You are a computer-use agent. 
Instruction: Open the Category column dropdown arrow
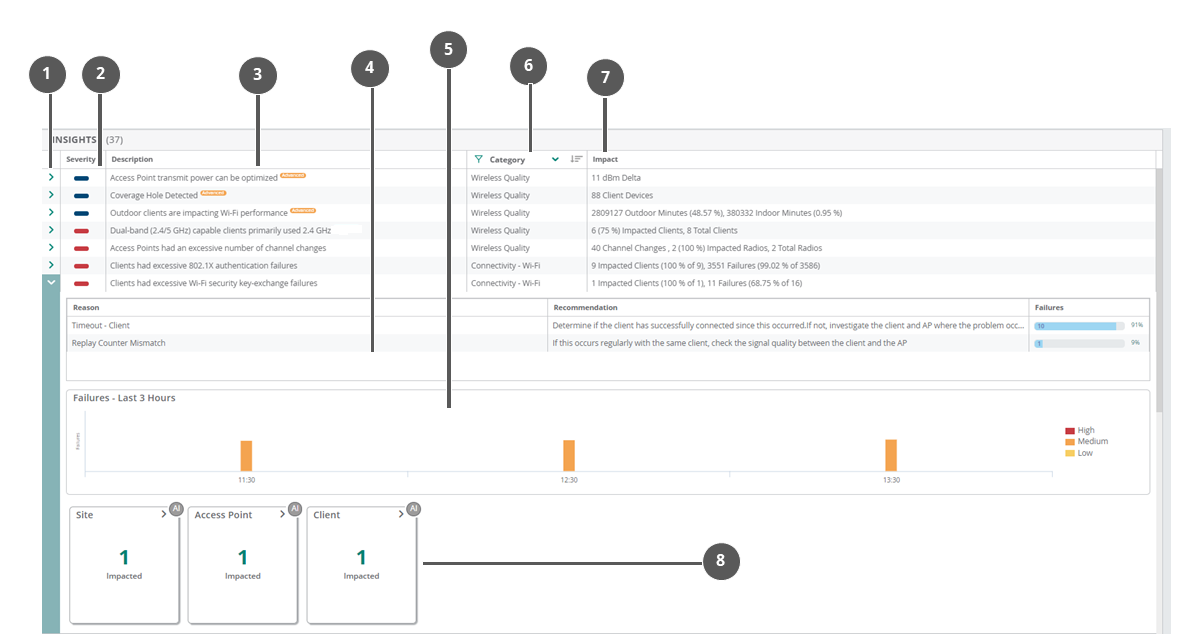tap(555, 160)
